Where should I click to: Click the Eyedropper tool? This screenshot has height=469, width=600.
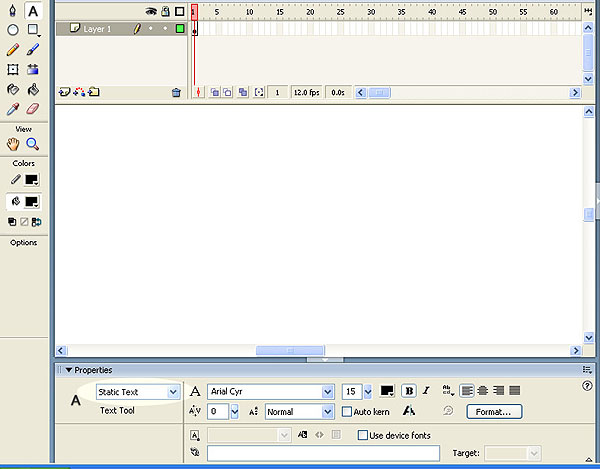(13, 109)
